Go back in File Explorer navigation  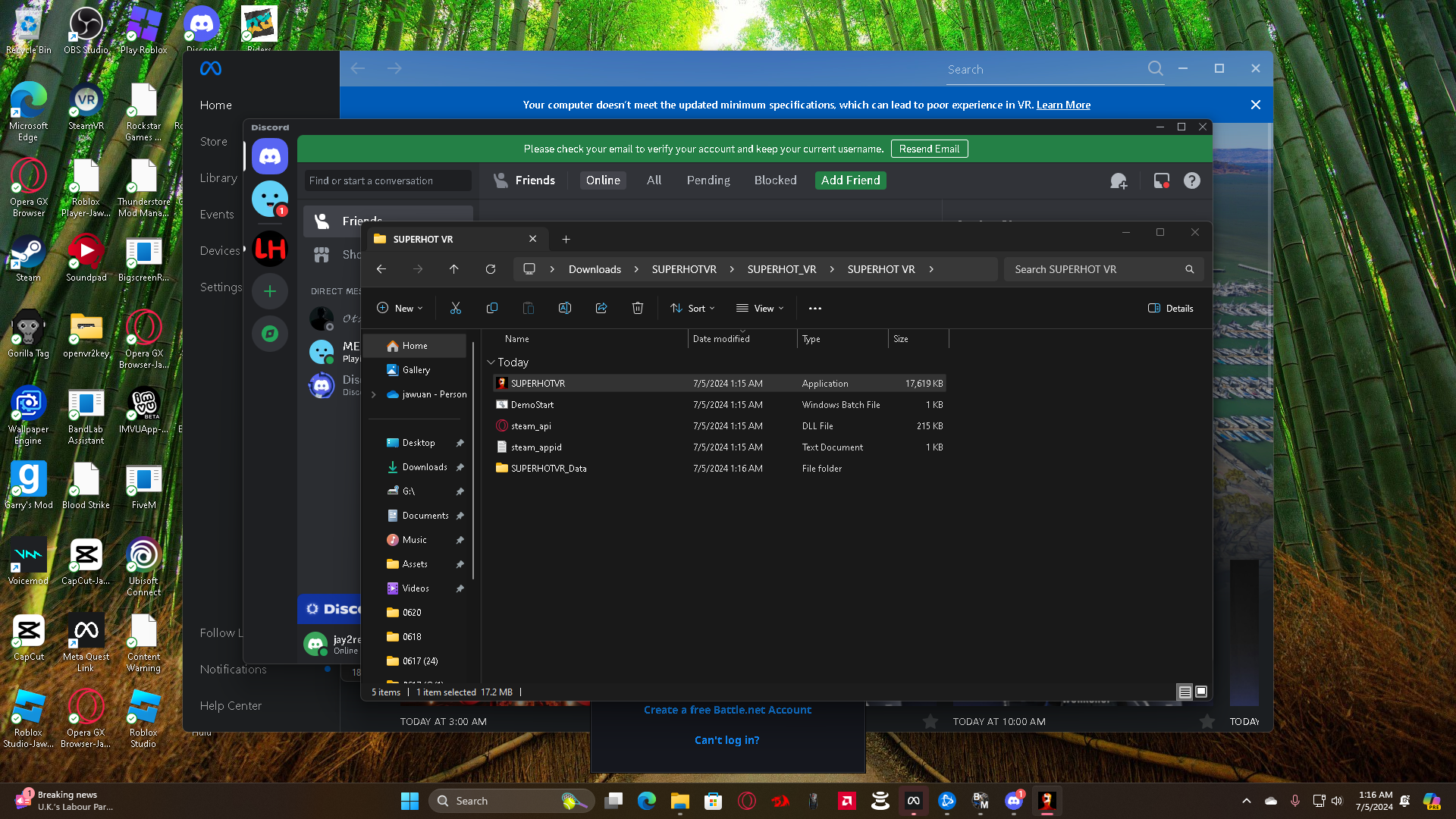click(x=381, y=269)
